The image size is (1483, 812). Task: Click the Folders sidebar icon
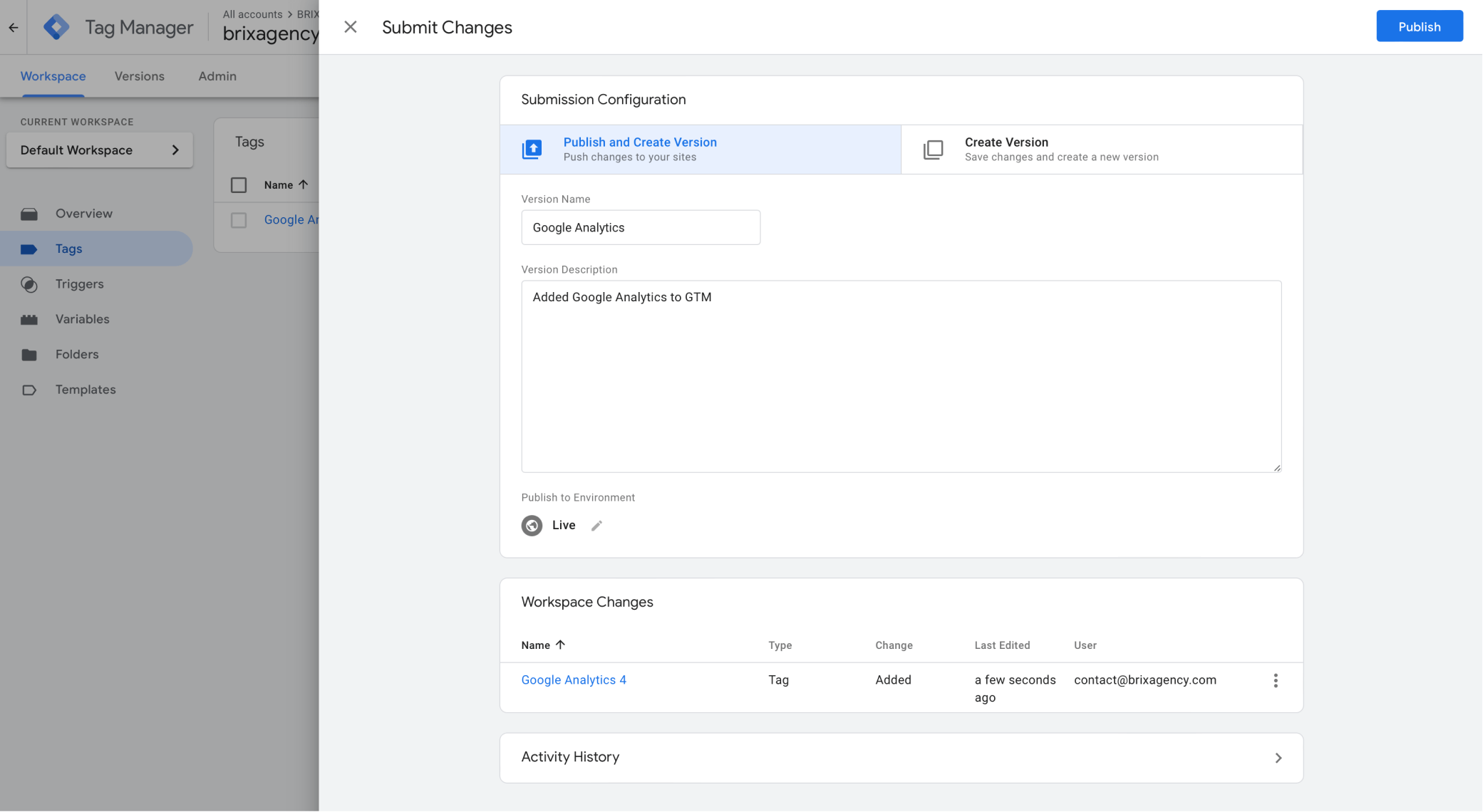point(30,354)
